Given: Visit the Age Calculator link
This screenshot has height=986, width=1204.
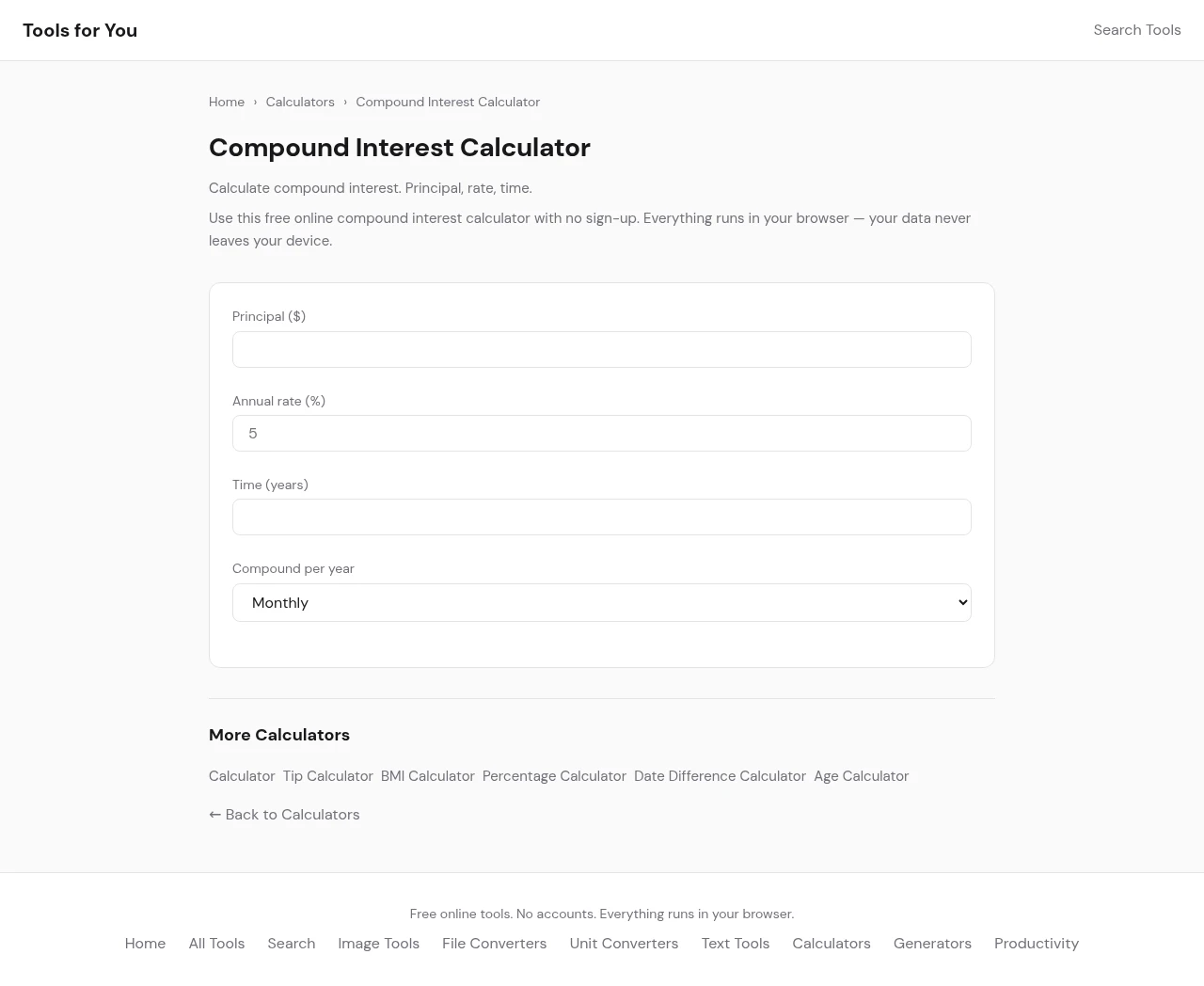Looking at the screenshot, I should pyautogui.click(x=861, y=776).
